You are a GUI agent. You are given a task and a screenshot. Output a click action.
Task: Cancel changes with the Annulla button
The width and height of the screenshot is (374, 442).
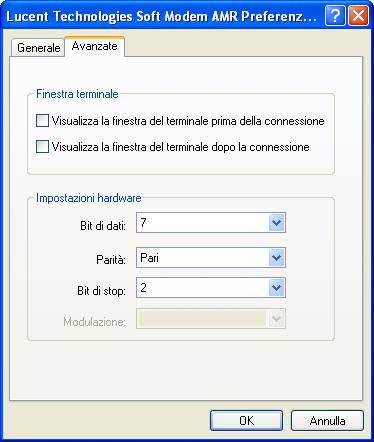[x=327, y=421]
